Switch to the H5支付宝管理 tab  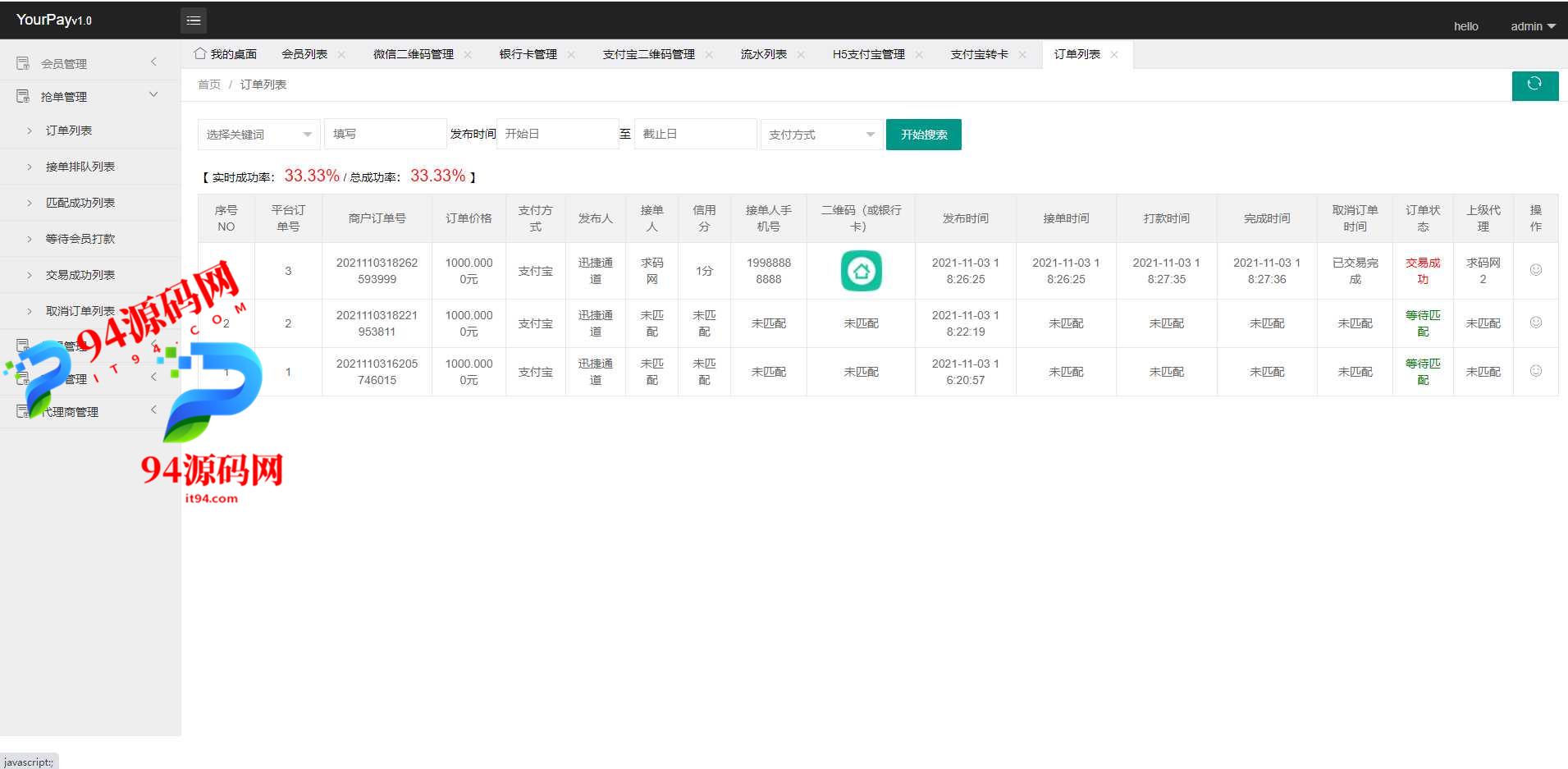click(x=869, y=54)
